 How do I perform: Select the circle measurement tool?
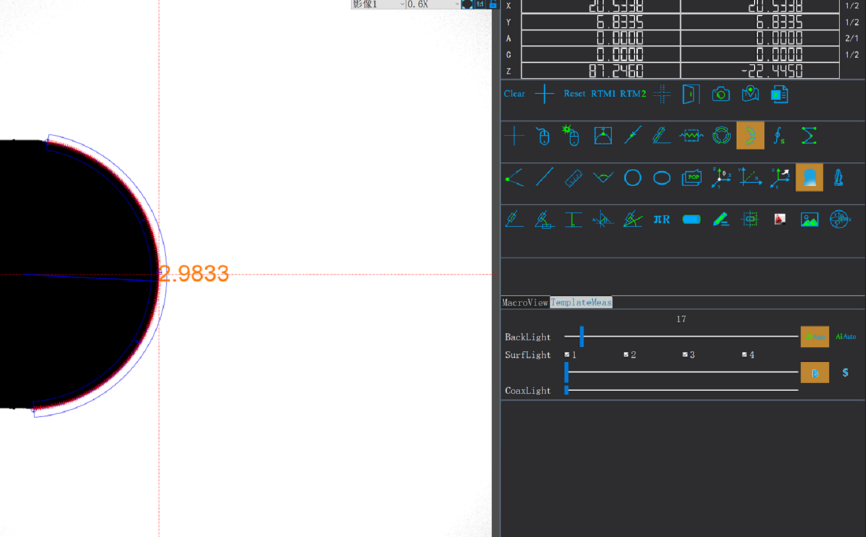pos(632,178)
